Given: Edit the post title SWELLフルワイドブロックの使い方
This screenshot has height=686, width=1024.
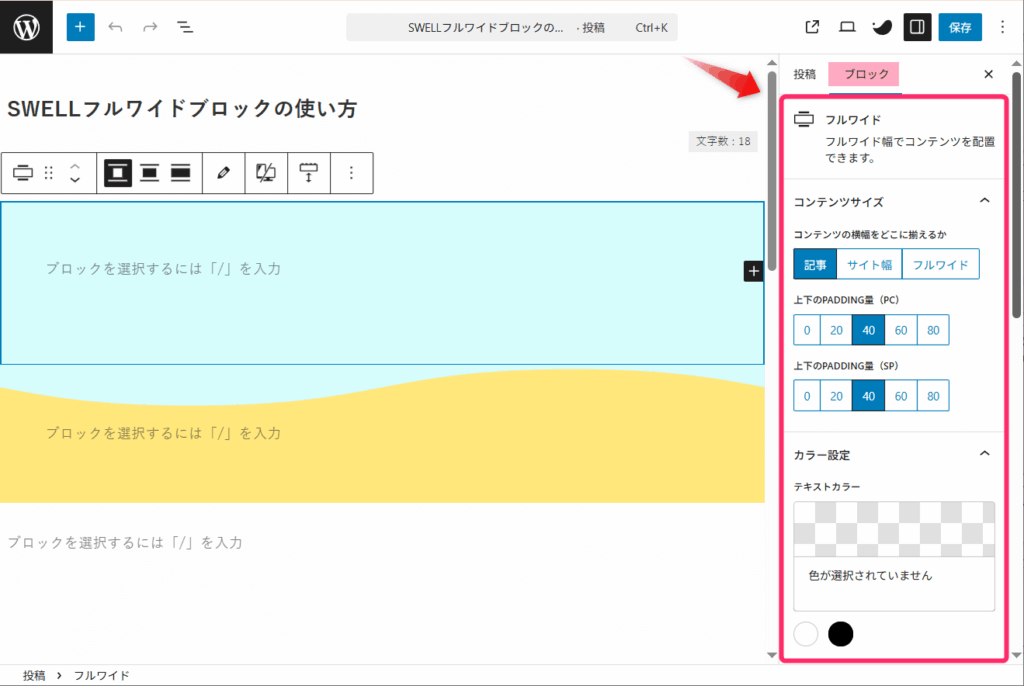Looking at the screenshot, I should tap(182, 108).
